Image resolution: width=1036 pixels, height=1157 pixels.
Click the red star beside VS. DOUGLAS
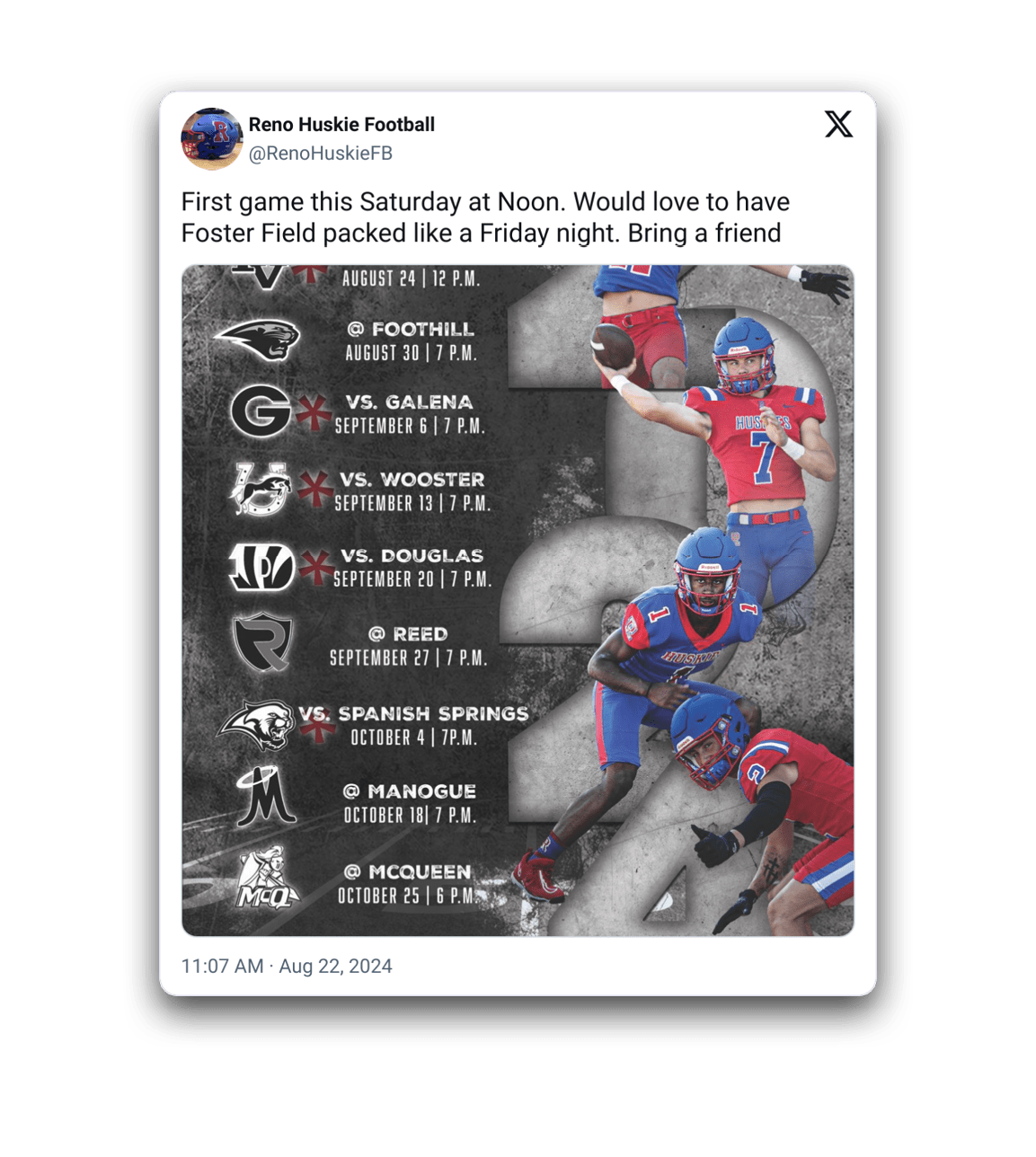(x=315, y=568)
